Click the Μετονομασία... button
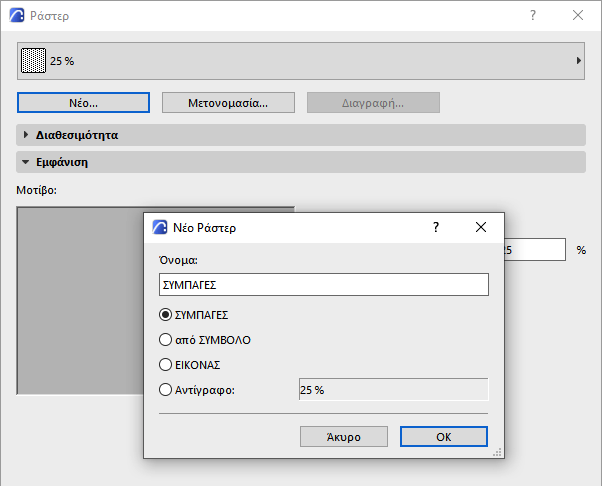Screen dimensions: 602x486 coord(228,103)
